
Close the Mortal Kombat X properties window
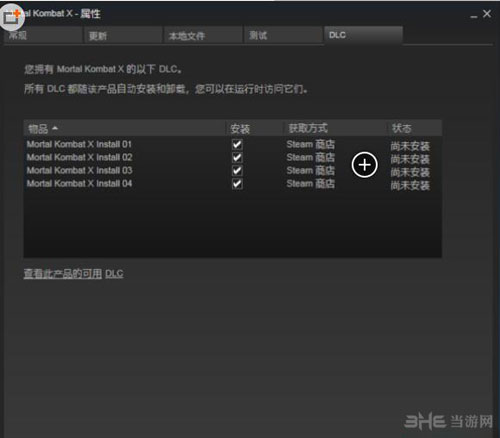pos(487,14)
